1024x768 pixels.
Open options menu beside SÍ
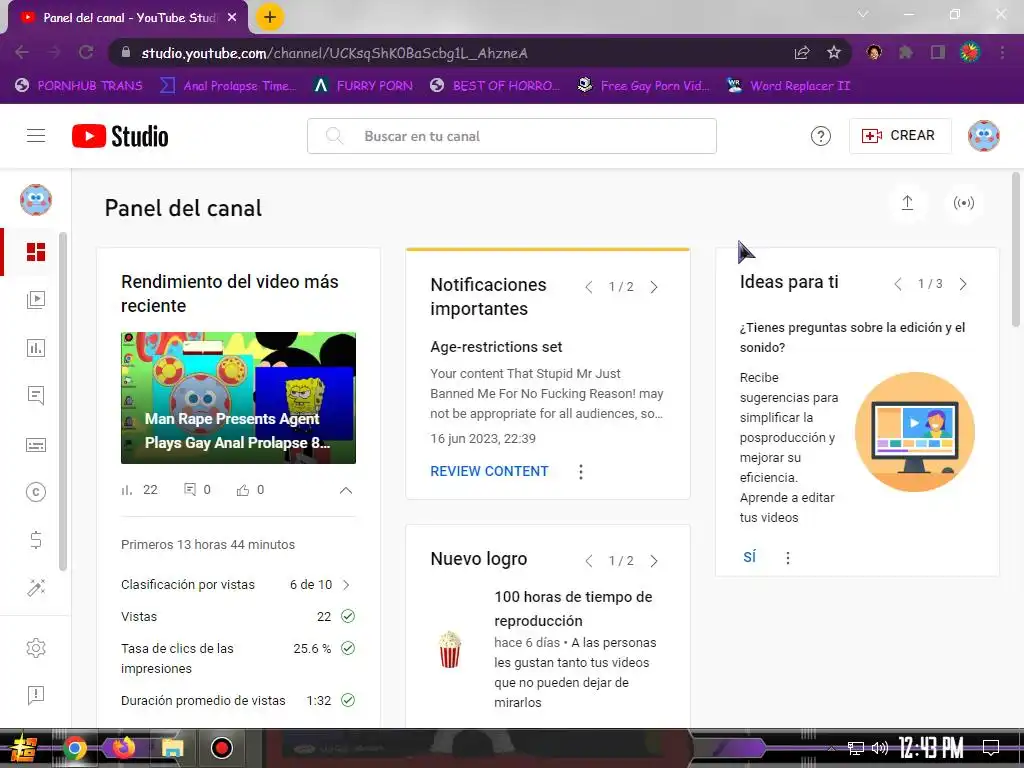point(788,558)
